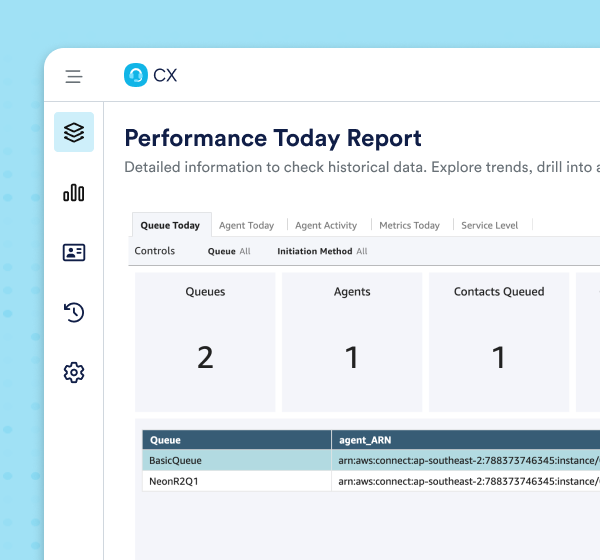This screenshot has width=600, height=560.
Task: Select the BasicQueue table cell
Action: [237, 460]
